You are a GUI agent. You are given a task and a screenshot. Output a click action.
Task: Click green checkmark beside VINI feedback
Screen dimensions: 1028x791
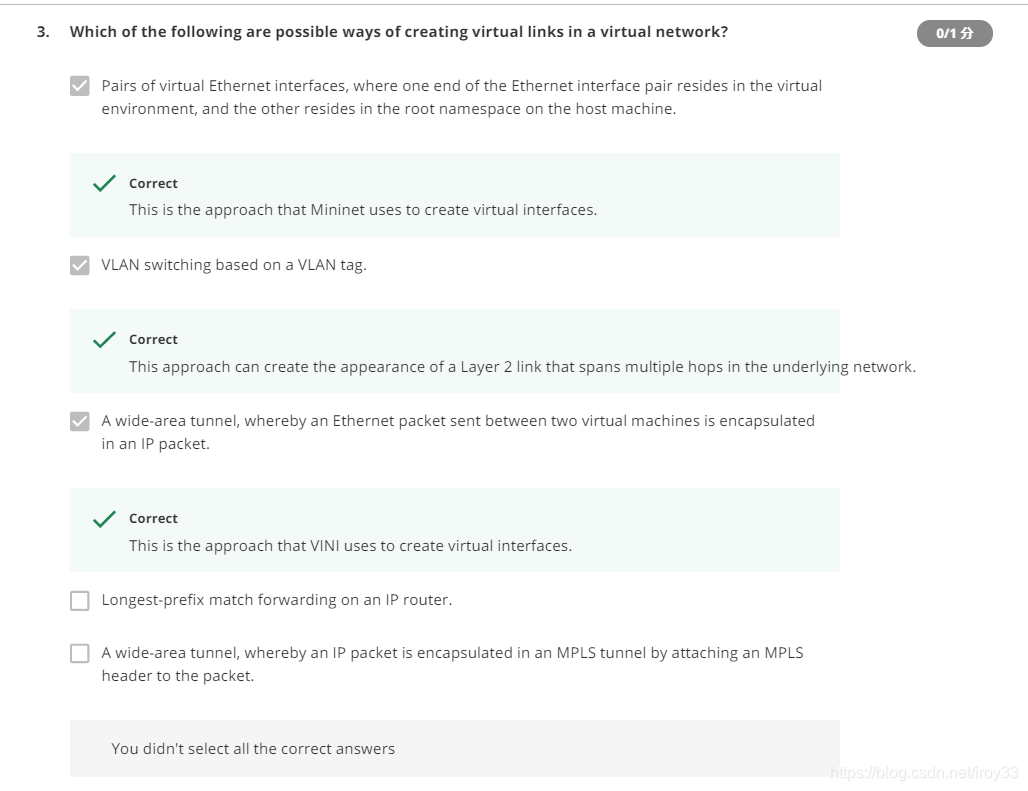point(104,519)
